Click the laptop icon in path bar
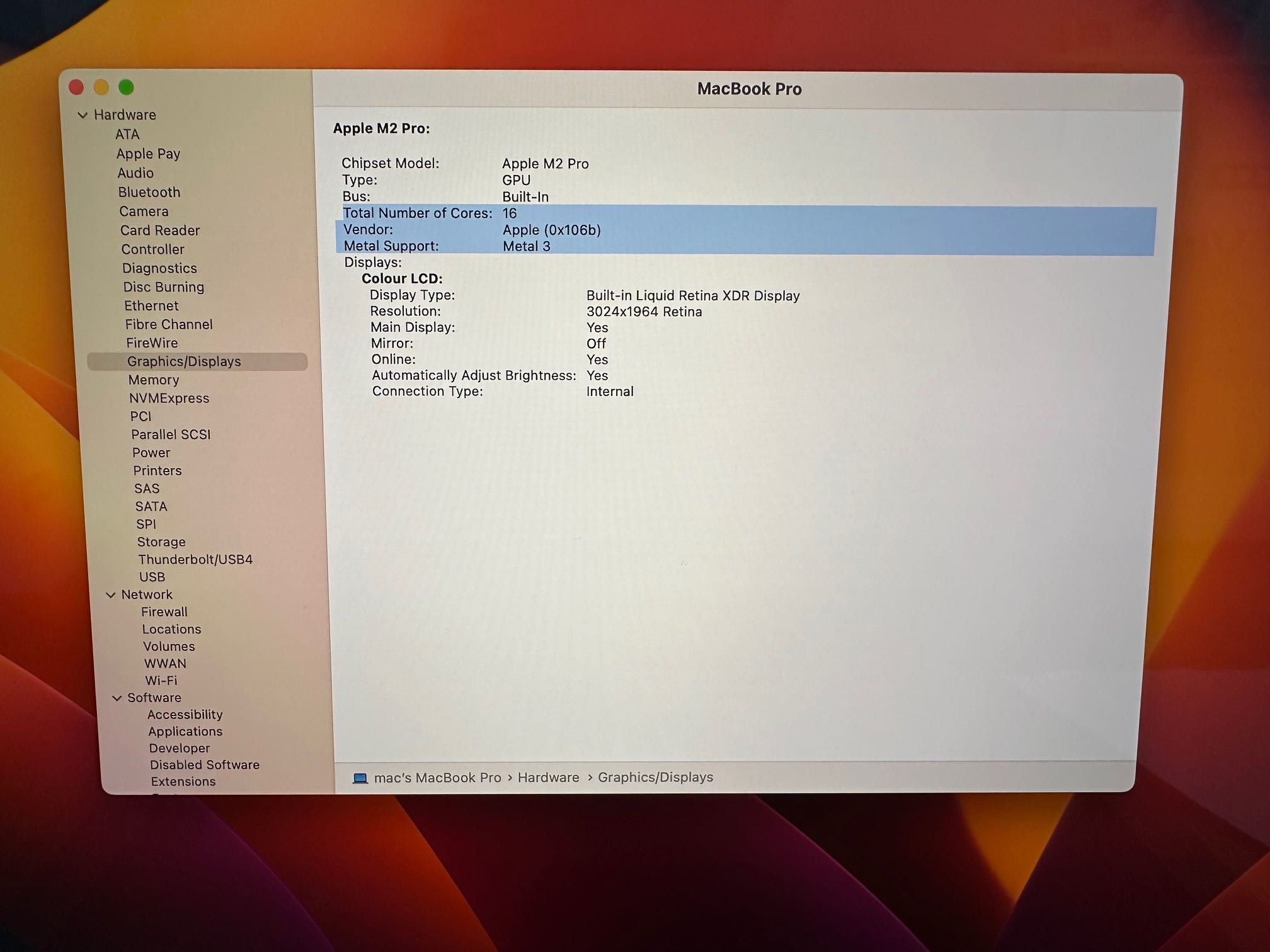 (360, 778)
